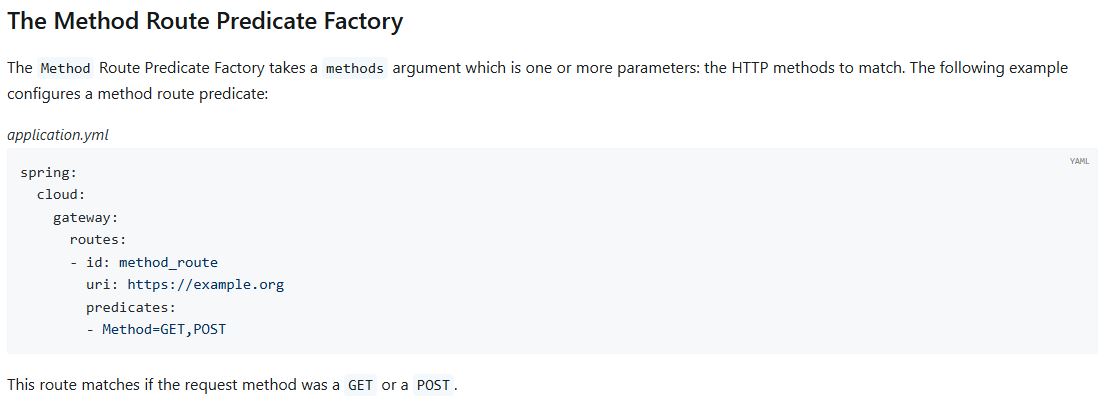Viewport: 1118px width, 414px height.
Task: Click the "gateway:" key in code block
Action: [x=85, y=217]
